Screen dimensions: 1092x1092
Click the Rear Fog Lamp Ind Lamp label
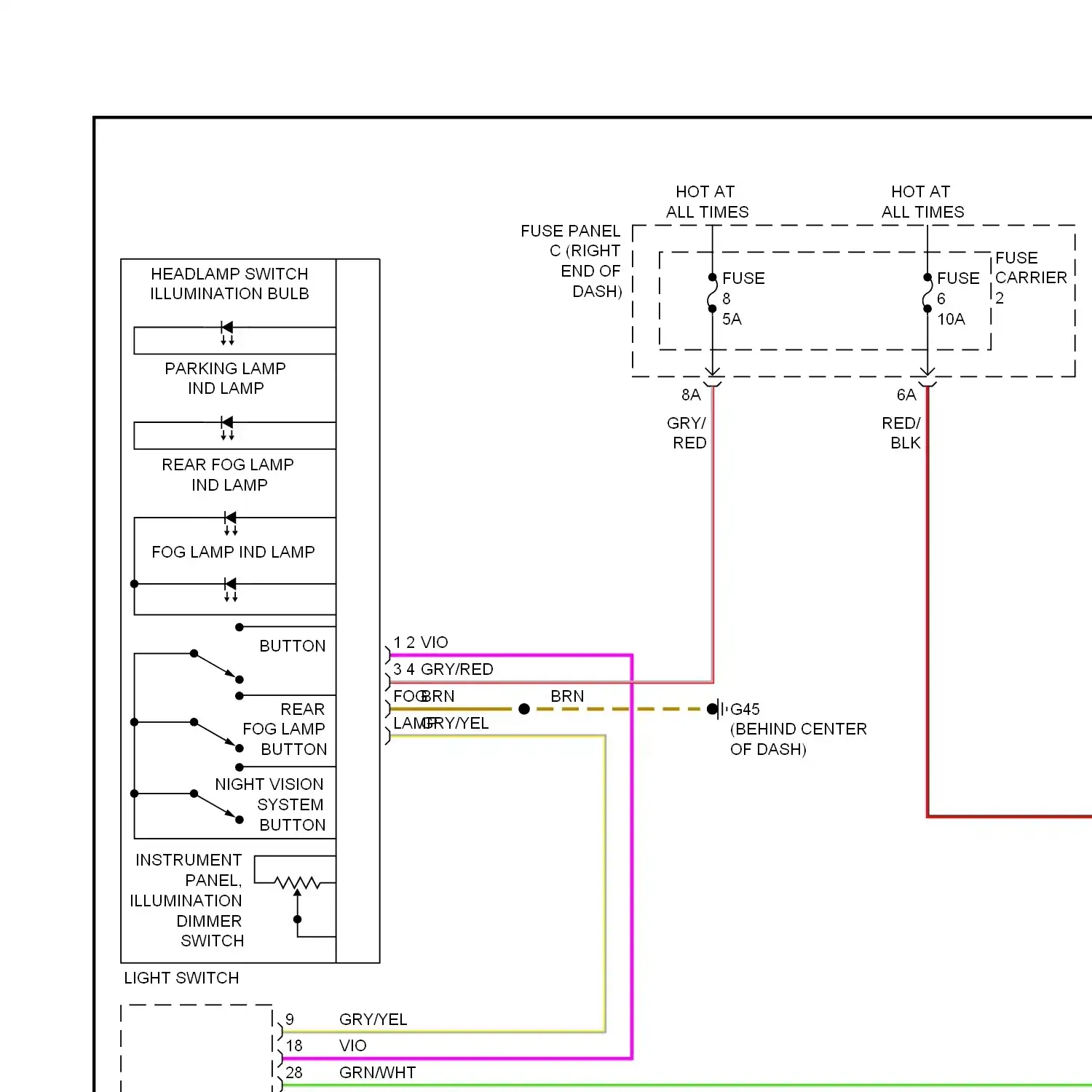[229, 475]
